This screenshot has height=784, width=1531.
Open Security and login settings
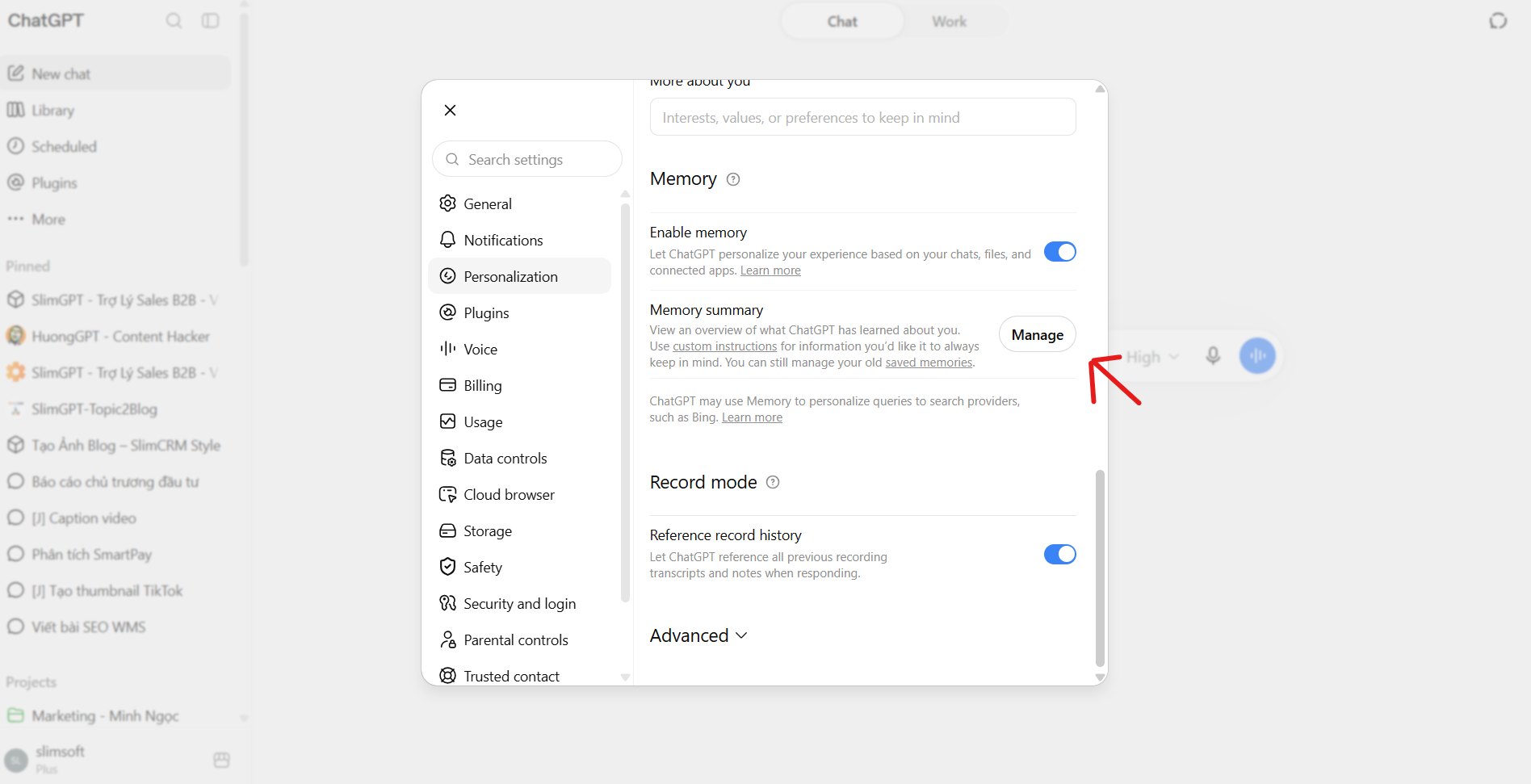tap(519, 603)
